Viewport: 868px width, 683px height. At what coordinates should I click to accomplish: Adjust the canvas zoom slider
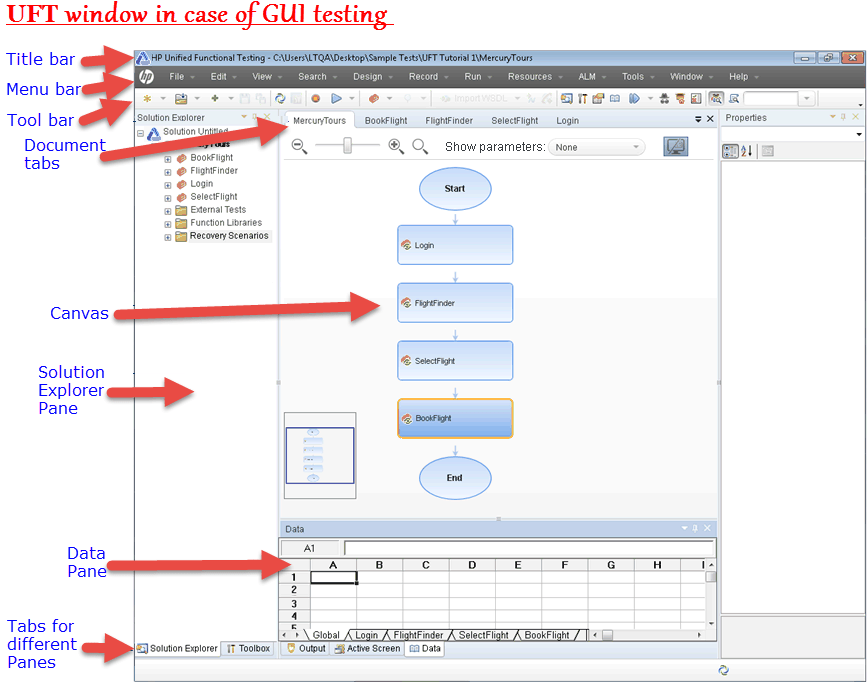[x=346, y=146]
